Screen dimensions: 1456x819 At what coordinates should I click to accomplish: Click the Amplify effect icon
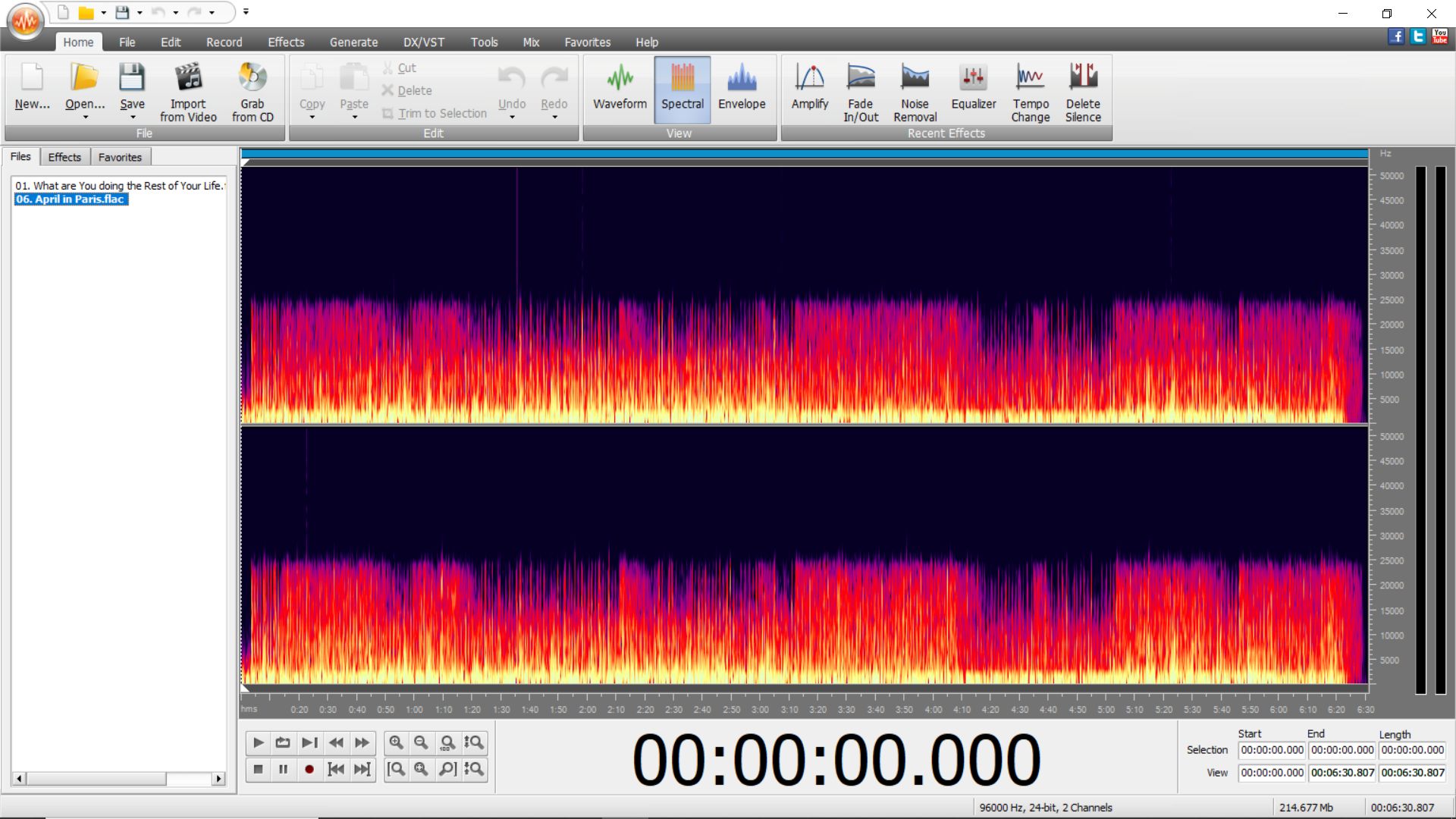809,78
